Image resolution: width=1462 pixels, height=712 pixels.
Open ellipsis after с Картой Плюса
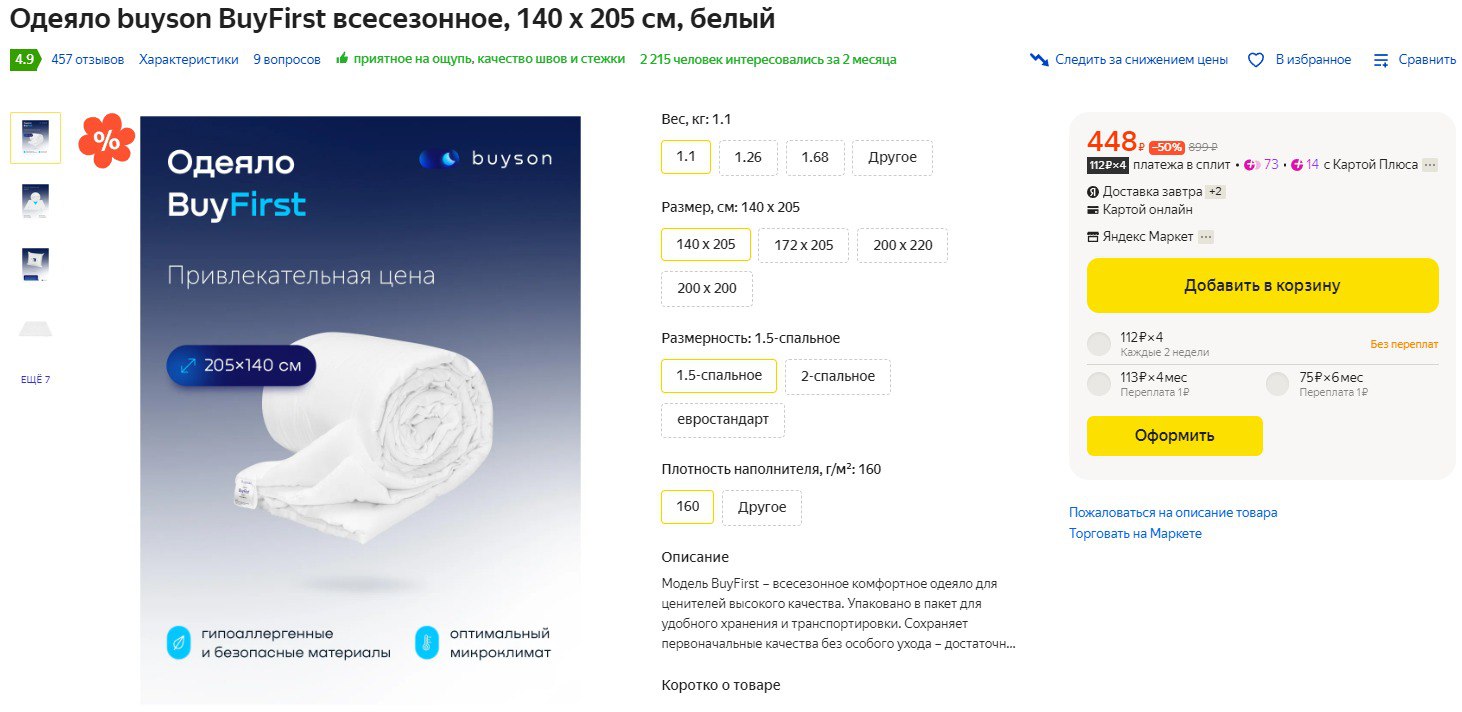(1430, 165)
